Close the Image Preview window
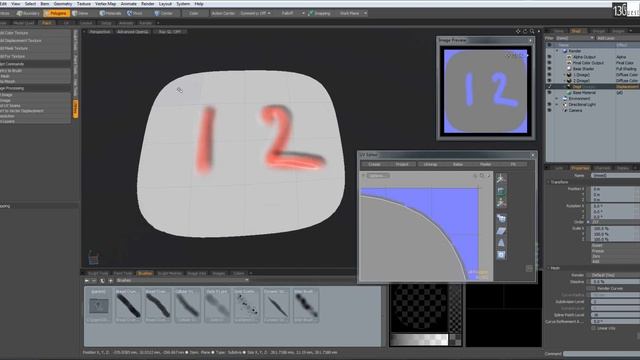Image resolution: width=640 pixels, height=360 pixels. point(531,40)
